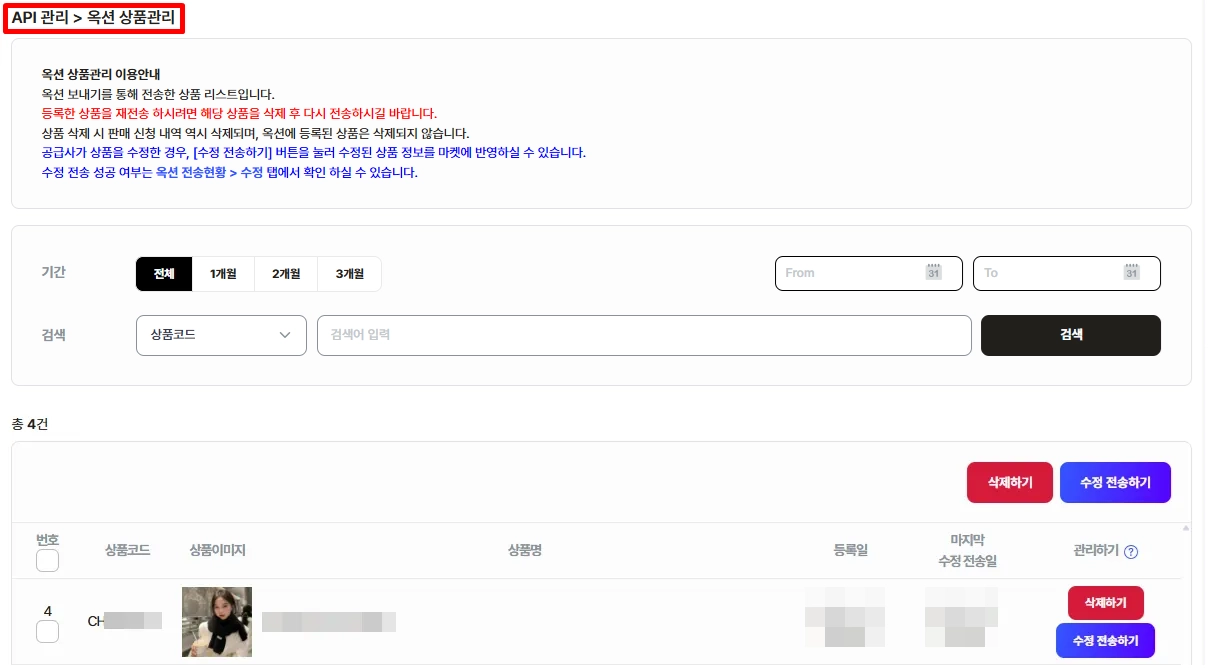Viewport: 1208px width, 669px height.
Task: Open the From date calendar icon
Action: 933,272
